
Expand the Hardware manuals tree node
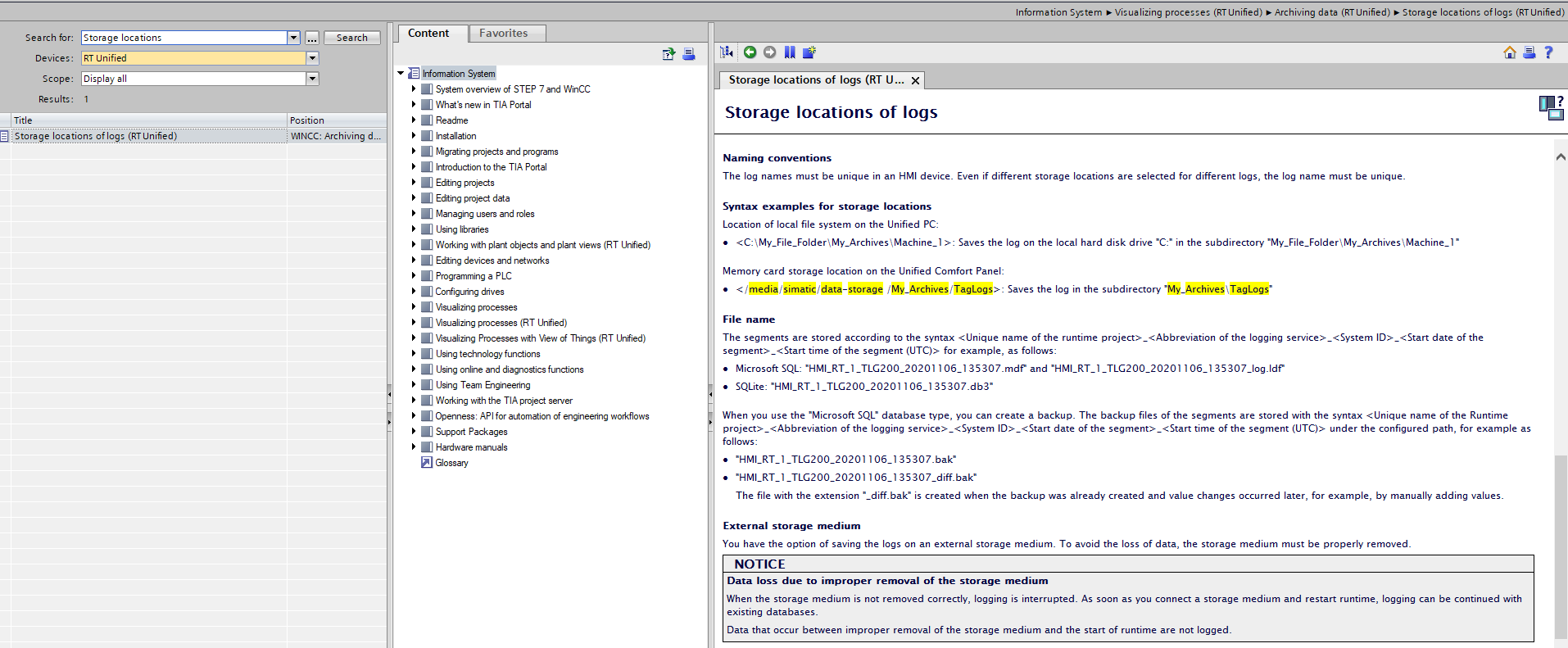(414, 447)
